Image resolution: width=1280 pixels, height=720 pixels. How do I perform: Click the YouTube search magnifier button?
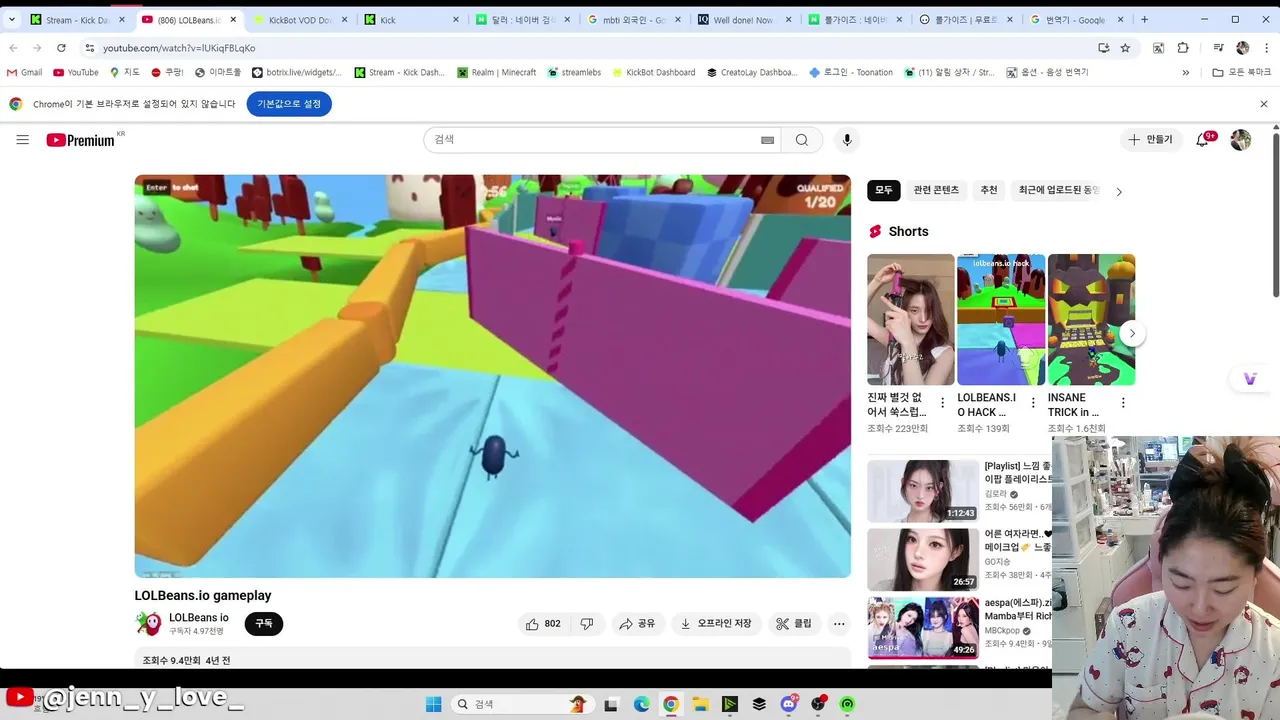click(x=801, y=140)
